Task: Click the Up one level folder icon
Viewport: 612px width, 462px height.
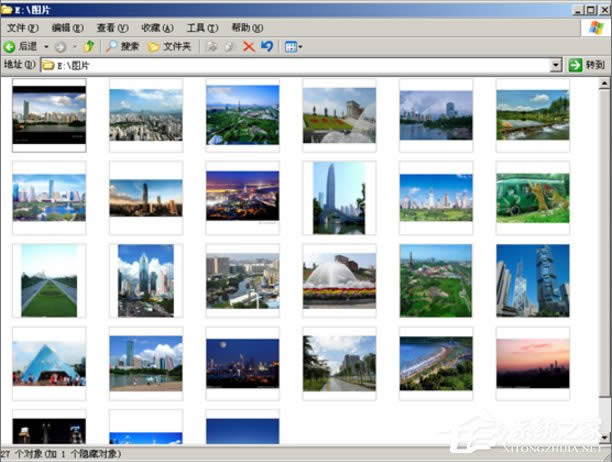Action: click(89, 46)
